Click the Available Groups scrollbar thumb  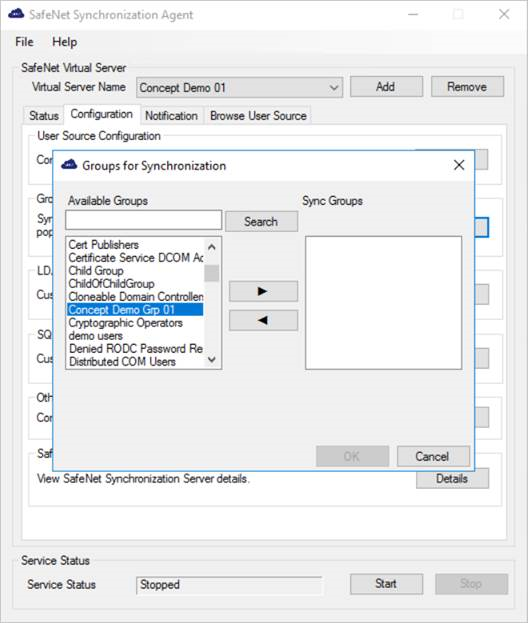pyautogui.click(x=211, y=273)
